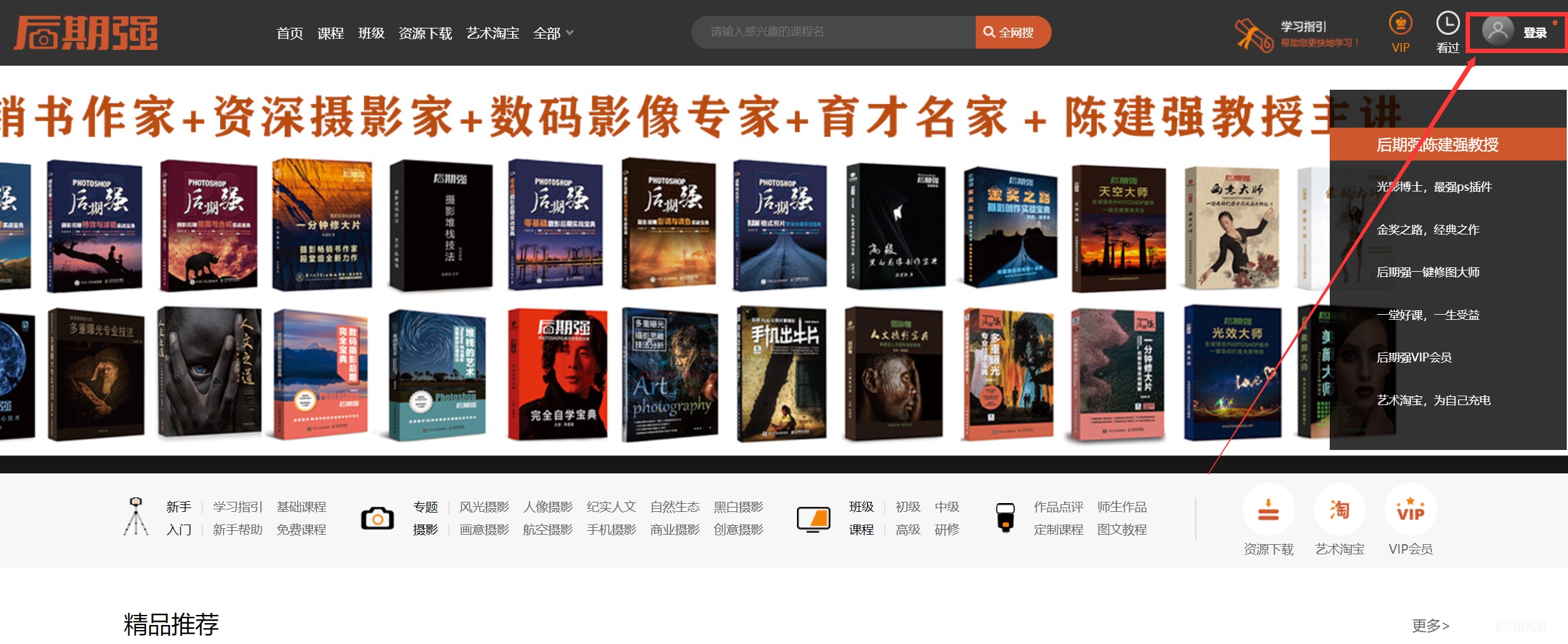Click the red 完全自学宝典 book cover
Screen dimensions: 1568x644
pyautogui.click(x=557, y=374)
